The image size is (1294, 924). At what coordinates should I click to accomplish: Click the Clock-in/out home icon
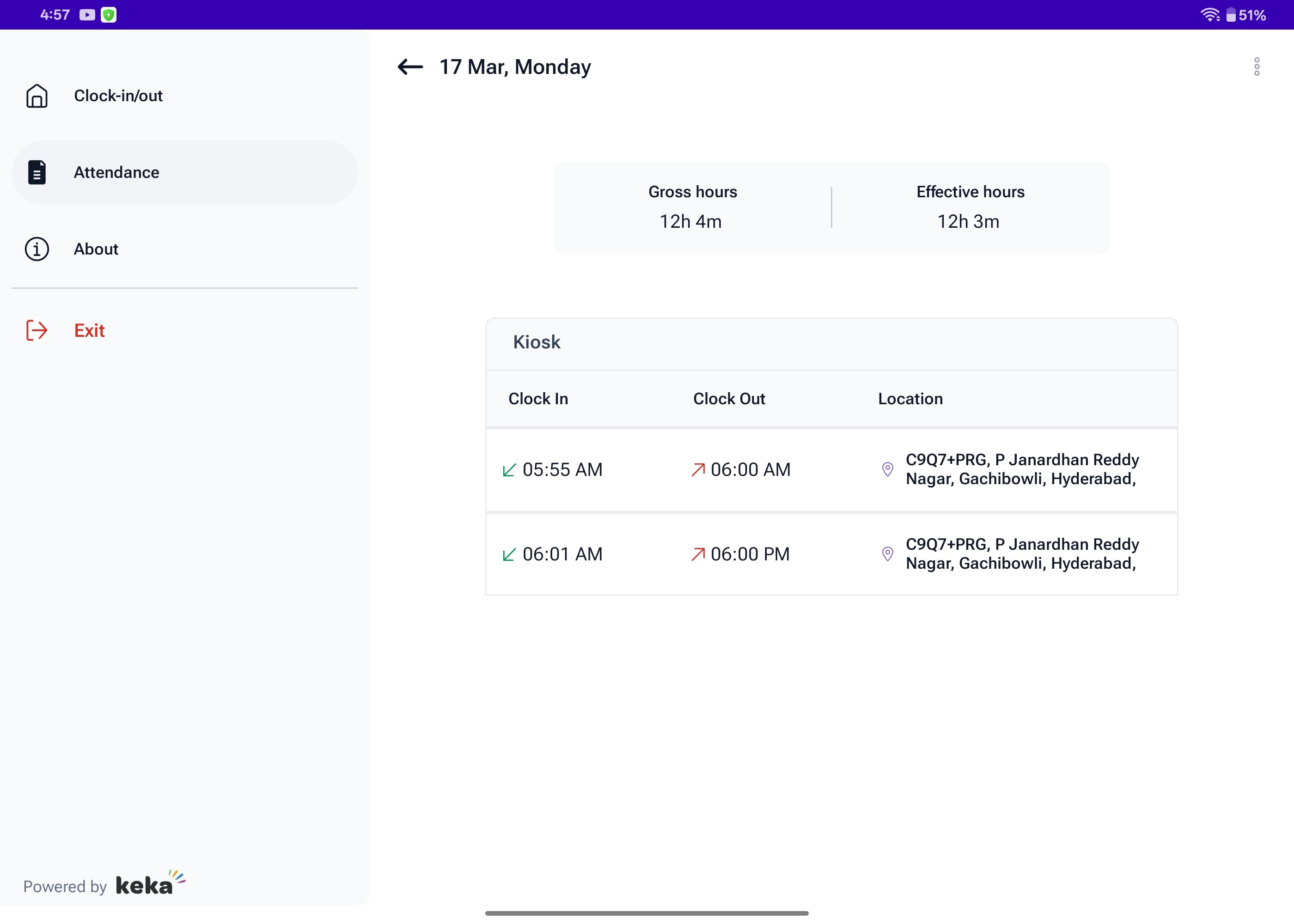tap(37, 96)
